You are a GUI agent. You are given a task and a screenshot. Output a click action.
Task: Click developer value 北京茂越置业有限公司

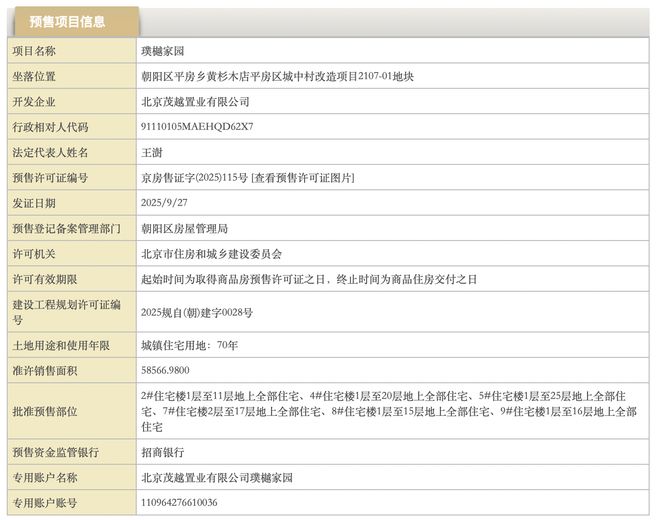click(195, 101)
